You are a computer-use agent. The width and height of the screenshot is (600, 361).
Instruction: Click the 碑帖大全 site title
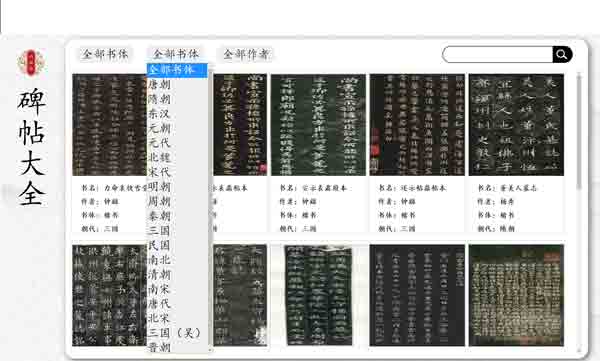pos(31,147)
